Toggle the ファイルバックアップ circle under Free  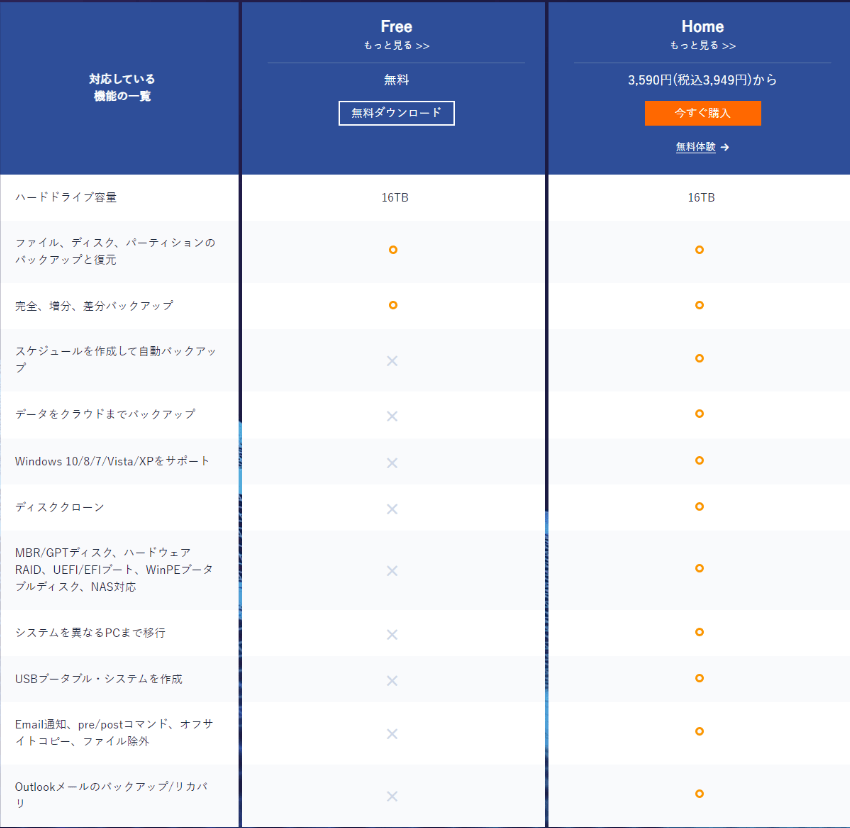pos(392,250)
